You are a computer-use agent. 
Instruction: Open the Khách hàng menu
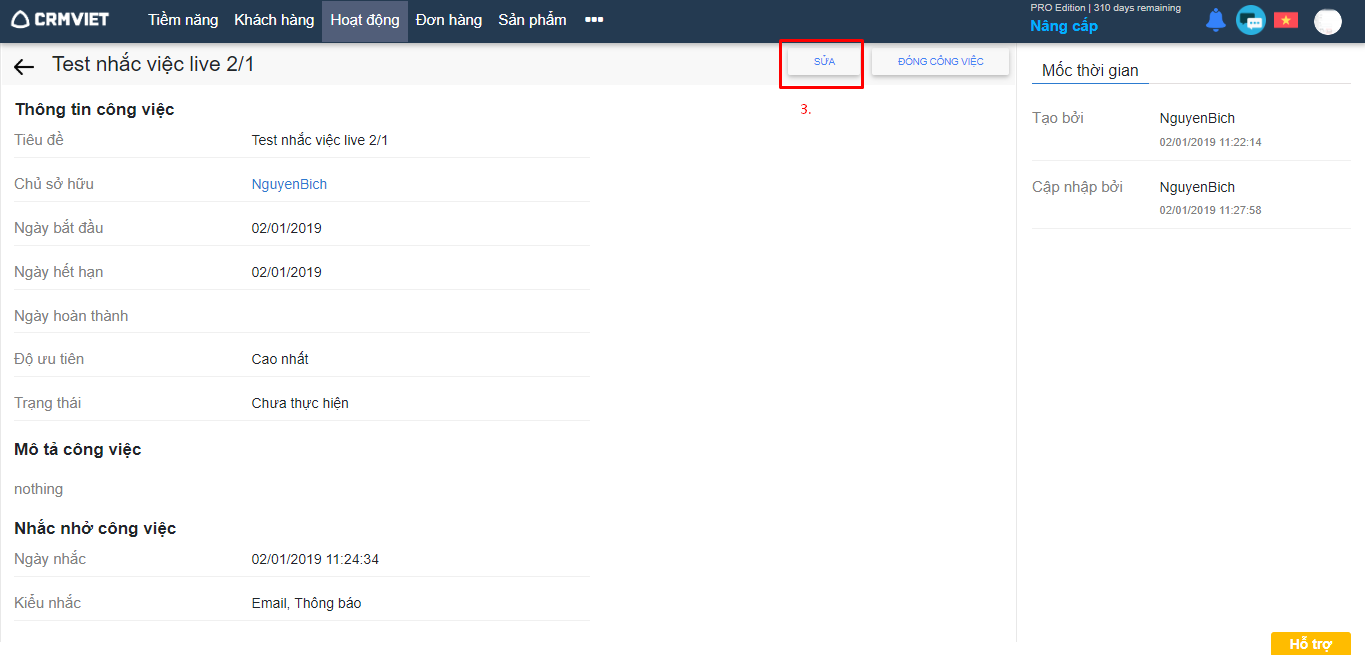tap(274, 20)
